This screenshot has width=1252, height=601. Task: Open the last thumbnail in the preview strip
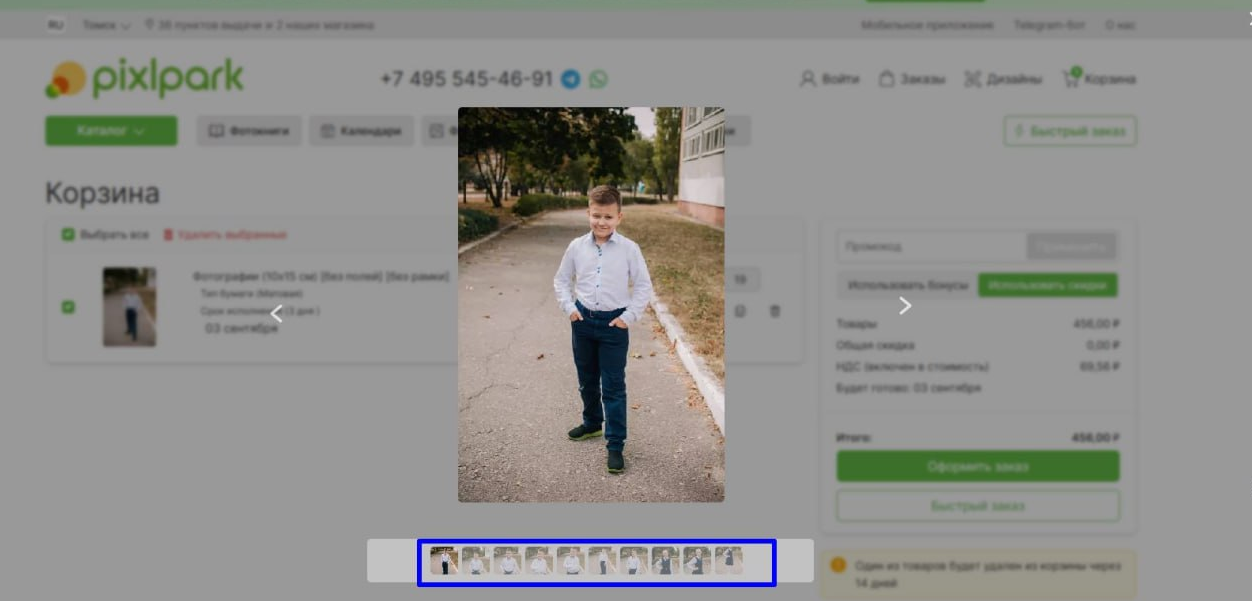729,561
